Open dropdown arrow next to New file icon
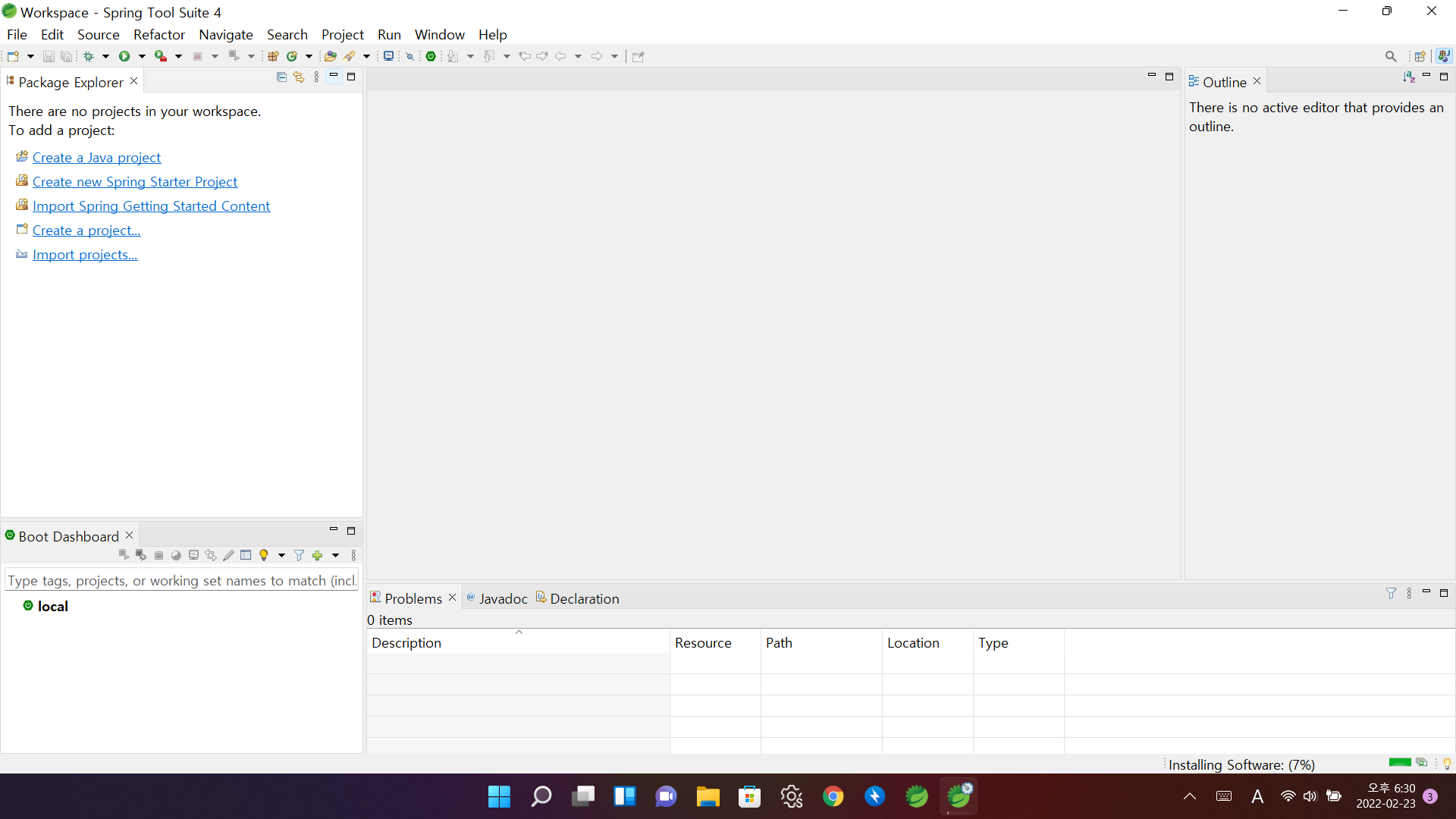This screenshot has width=1456, height=819. (x=30, y=56)
